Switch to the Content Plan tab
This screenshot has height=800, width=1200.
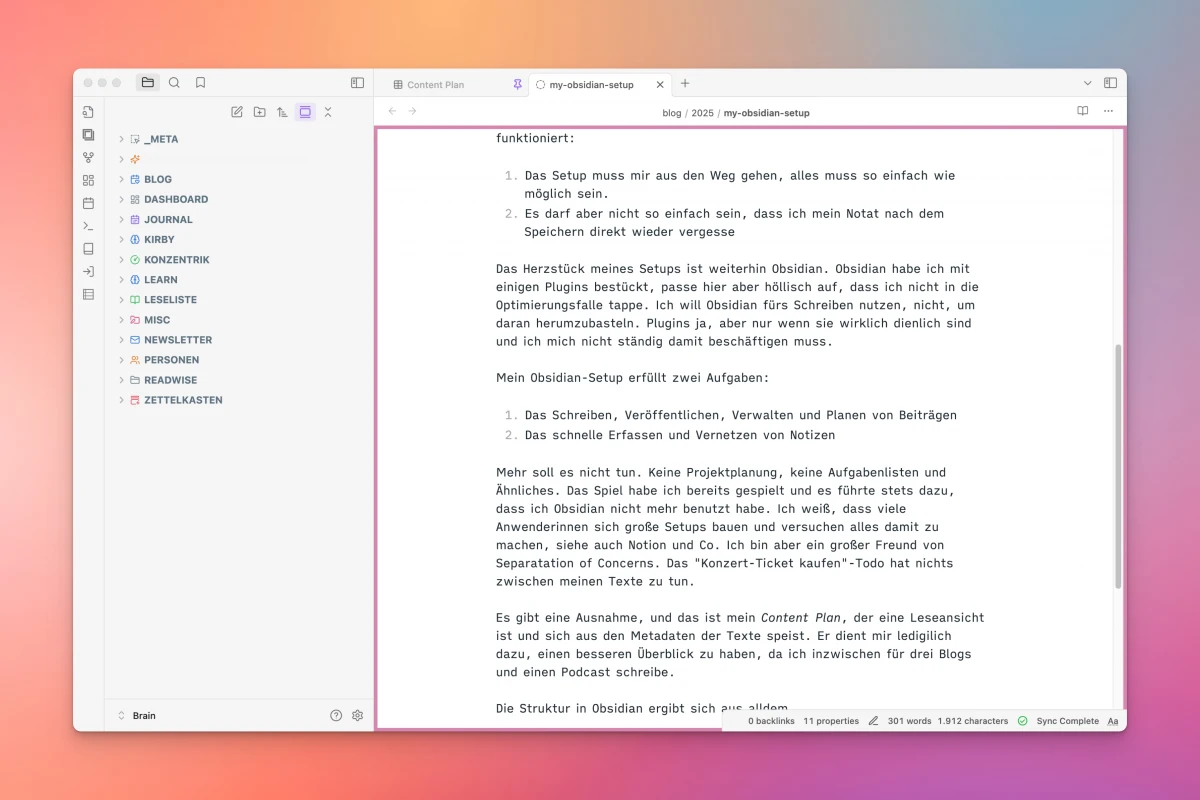tap(435, 85)
